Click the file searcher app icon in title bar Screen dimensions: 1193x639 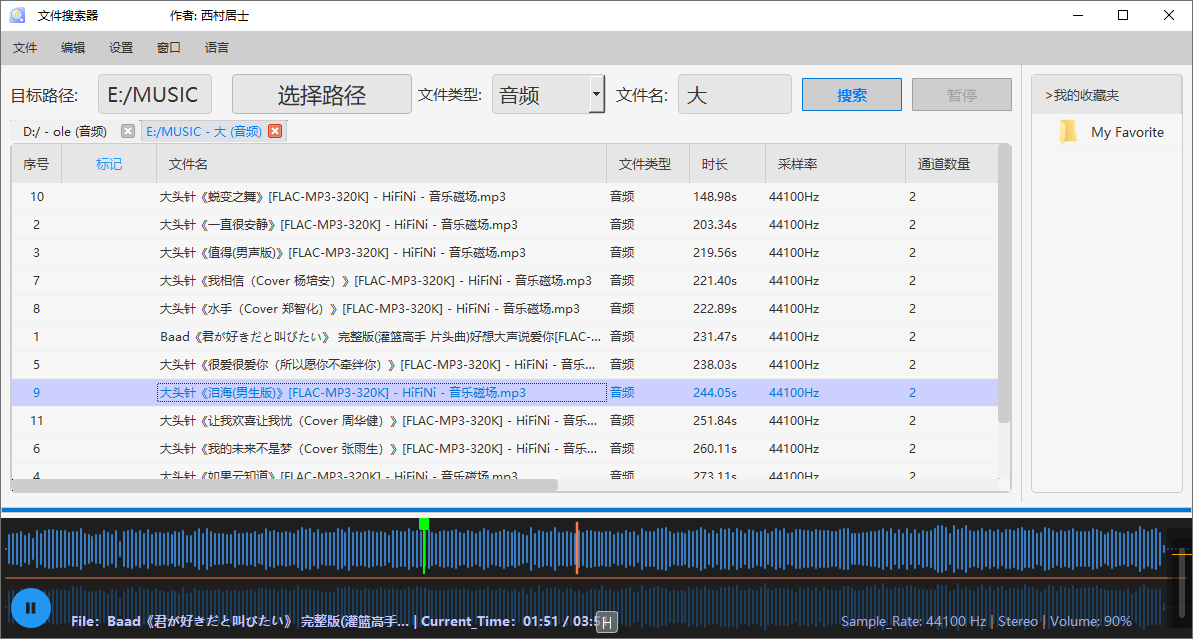click(17, 15)
